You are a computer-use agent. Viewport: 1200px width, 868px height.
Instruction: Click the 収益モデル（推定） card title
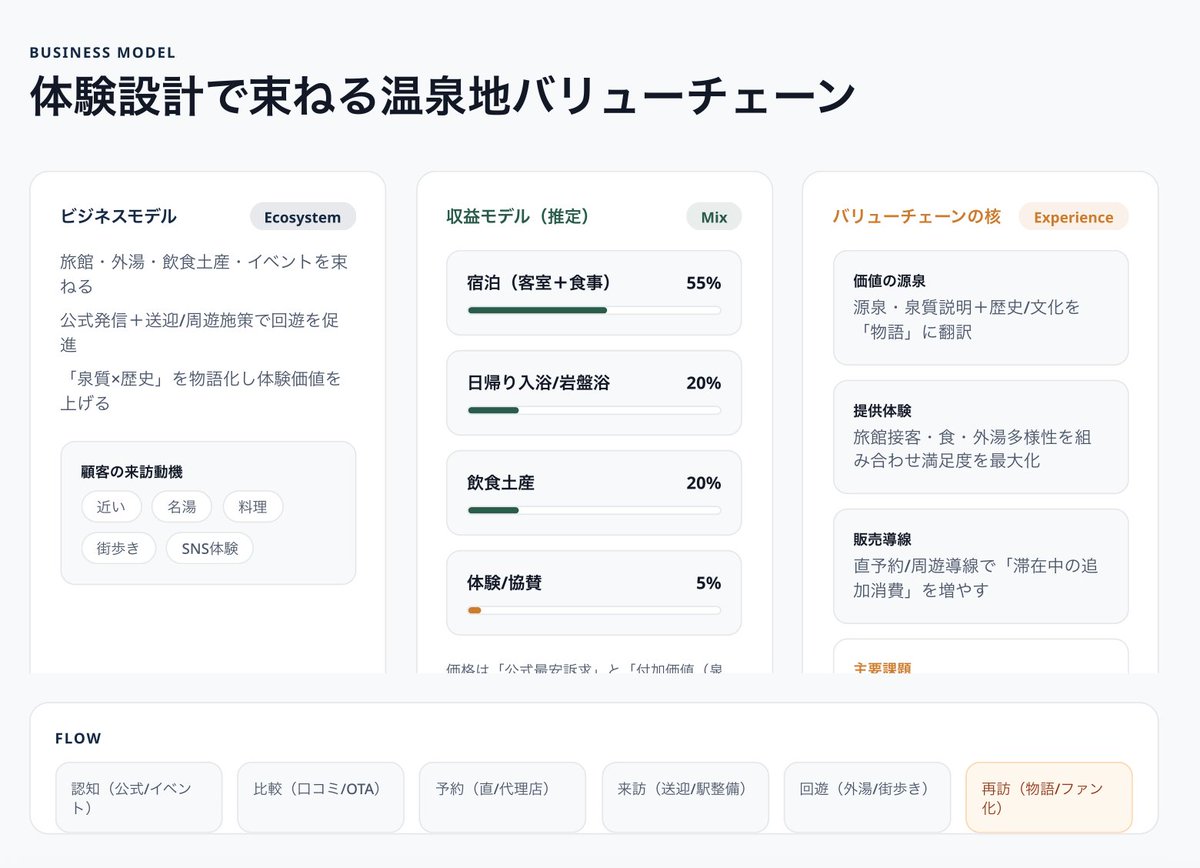tap(518, 216)
